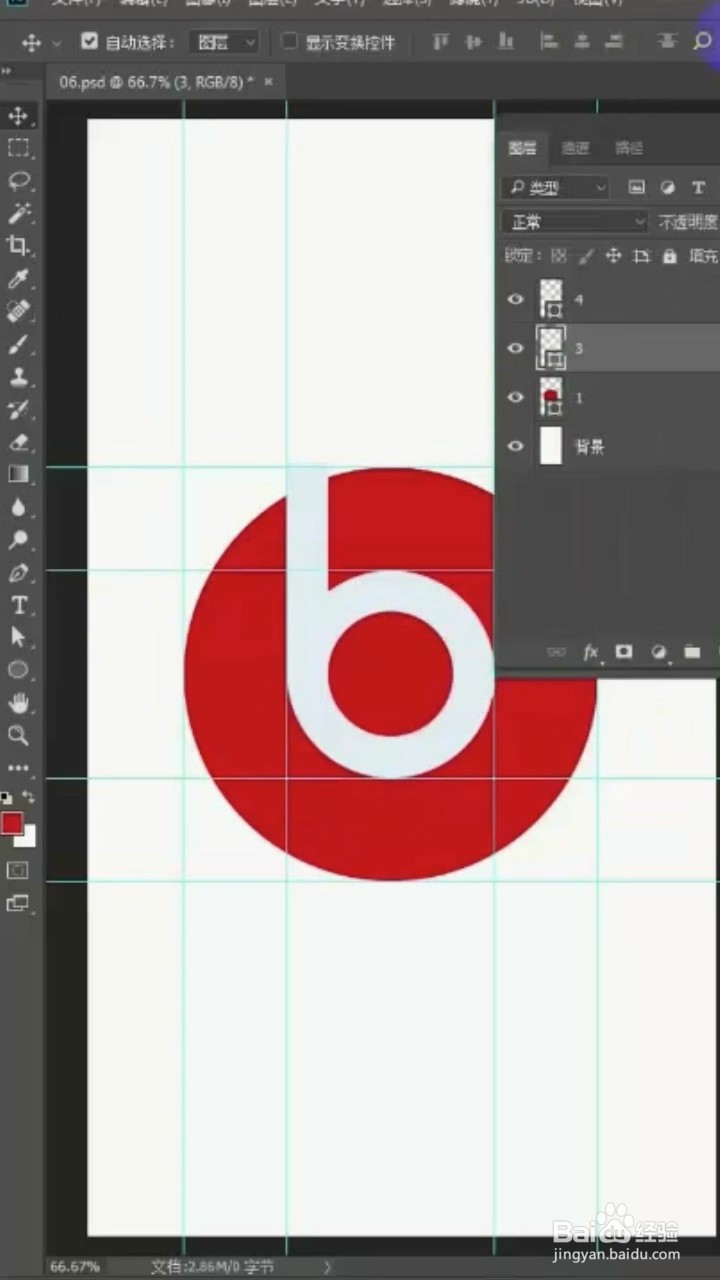Image resolution: width=720 pixels, height=1280 pixels.
Task: Add a layer mask
Action: coord(624,652)
